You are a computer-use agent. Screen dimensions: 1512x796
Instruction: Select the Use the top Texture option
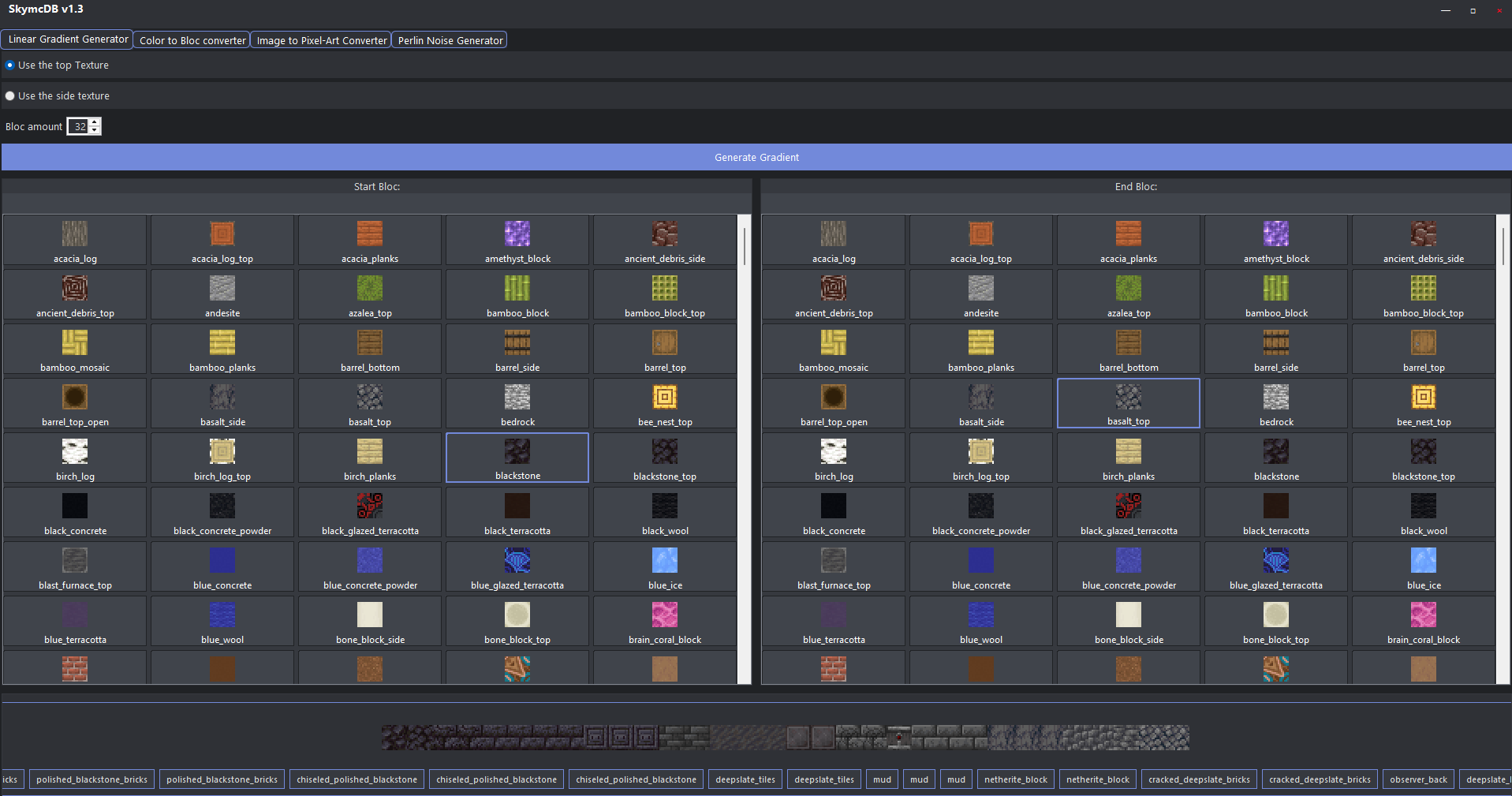pos(9,65)
